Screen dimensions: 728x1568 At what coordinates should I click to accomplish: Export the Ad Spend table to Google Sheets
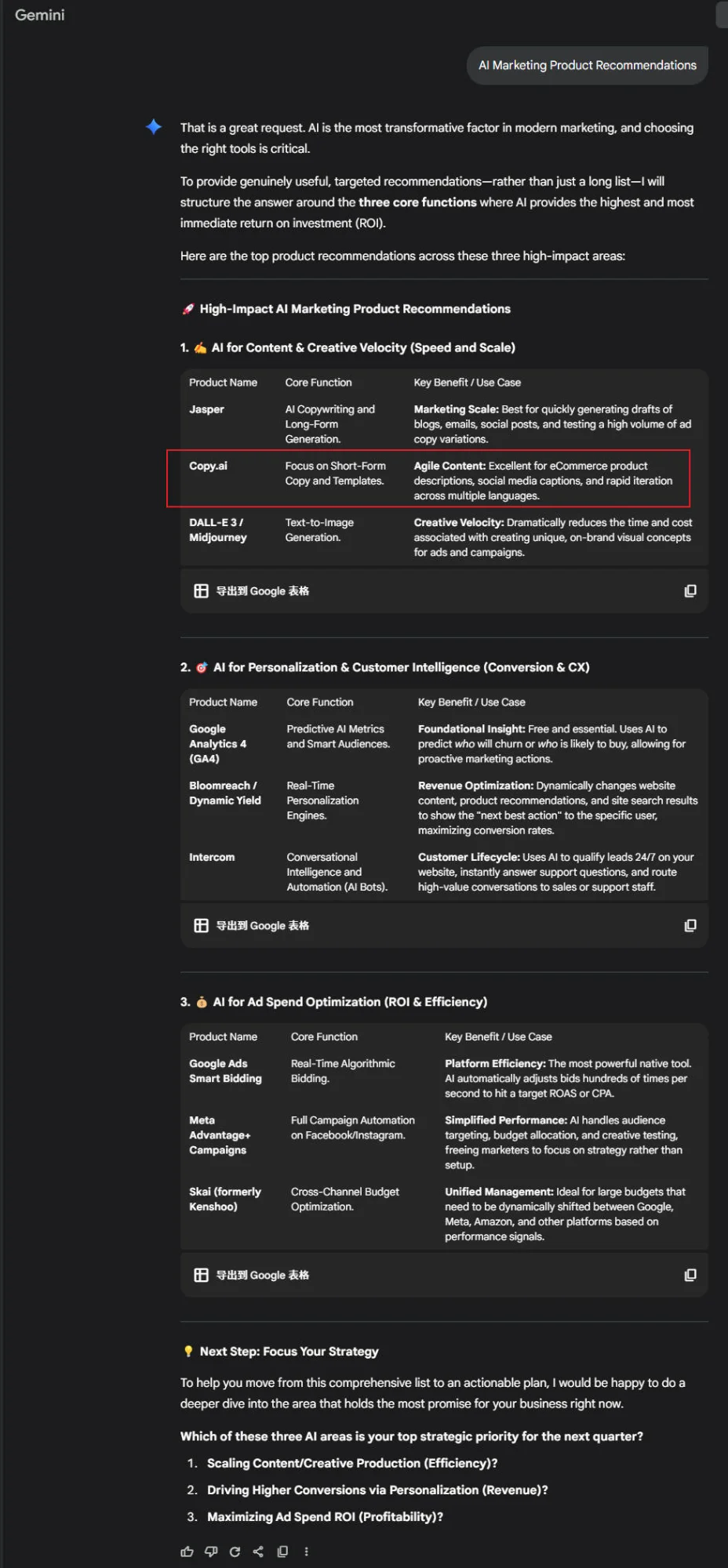point(261,1275)
